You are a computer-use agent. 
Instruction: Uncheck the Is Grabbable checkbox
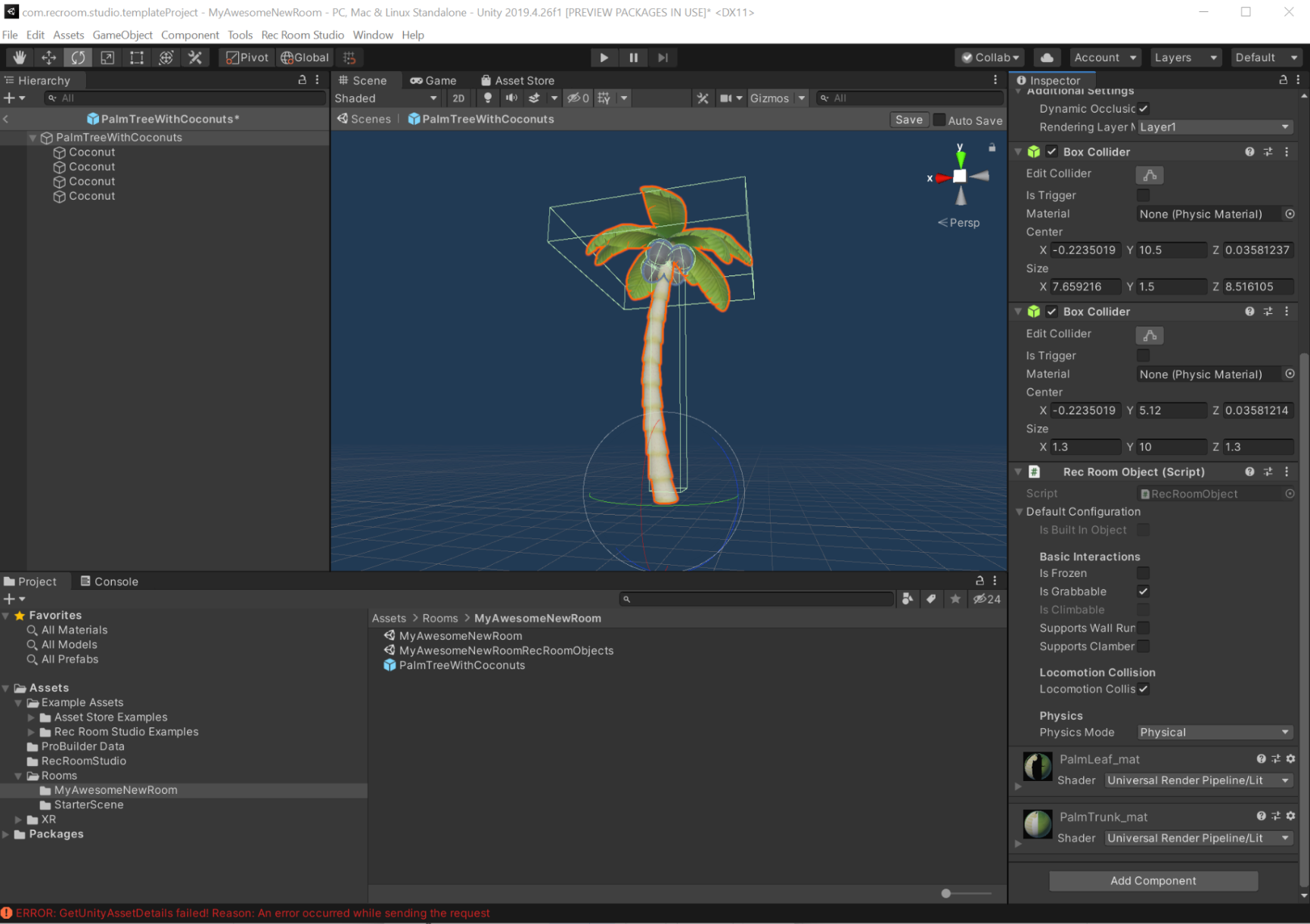pos(1143,591)
